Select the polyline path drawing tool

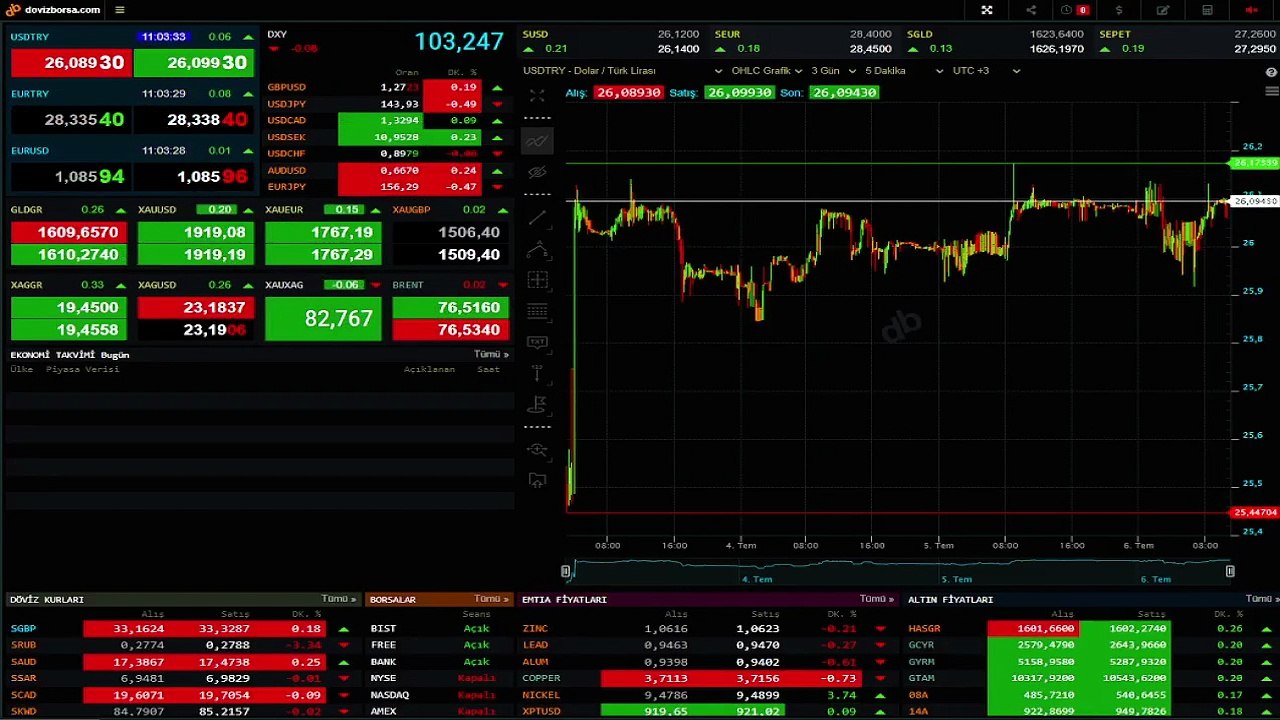537,248
